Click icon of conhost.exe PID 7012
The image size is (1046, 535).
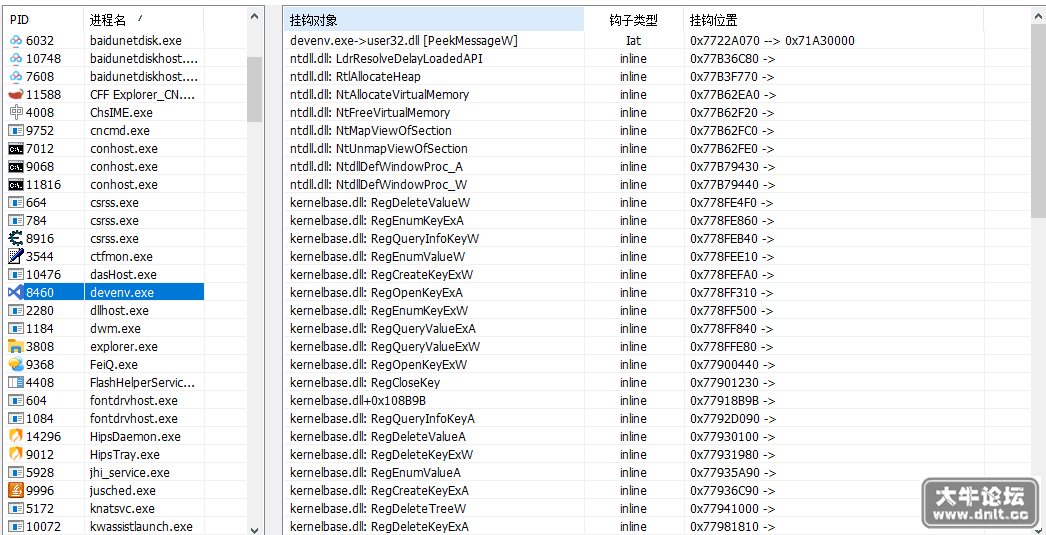(17, 149)
